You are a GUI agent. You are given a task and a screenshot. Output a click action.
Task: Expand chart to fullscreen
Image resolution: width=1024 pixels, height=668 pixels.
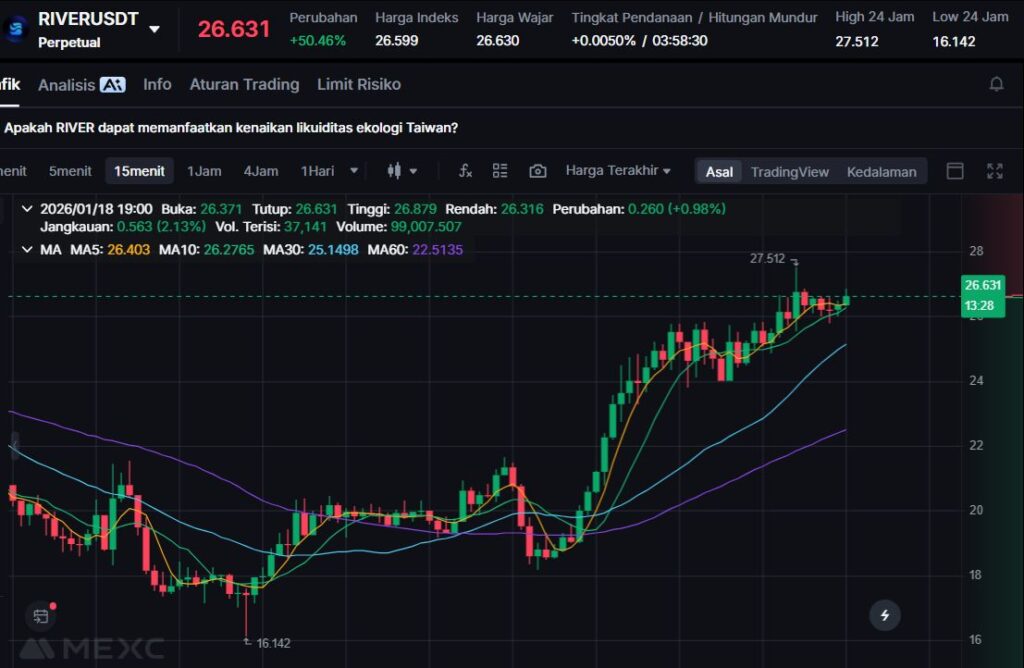(994, 171)
